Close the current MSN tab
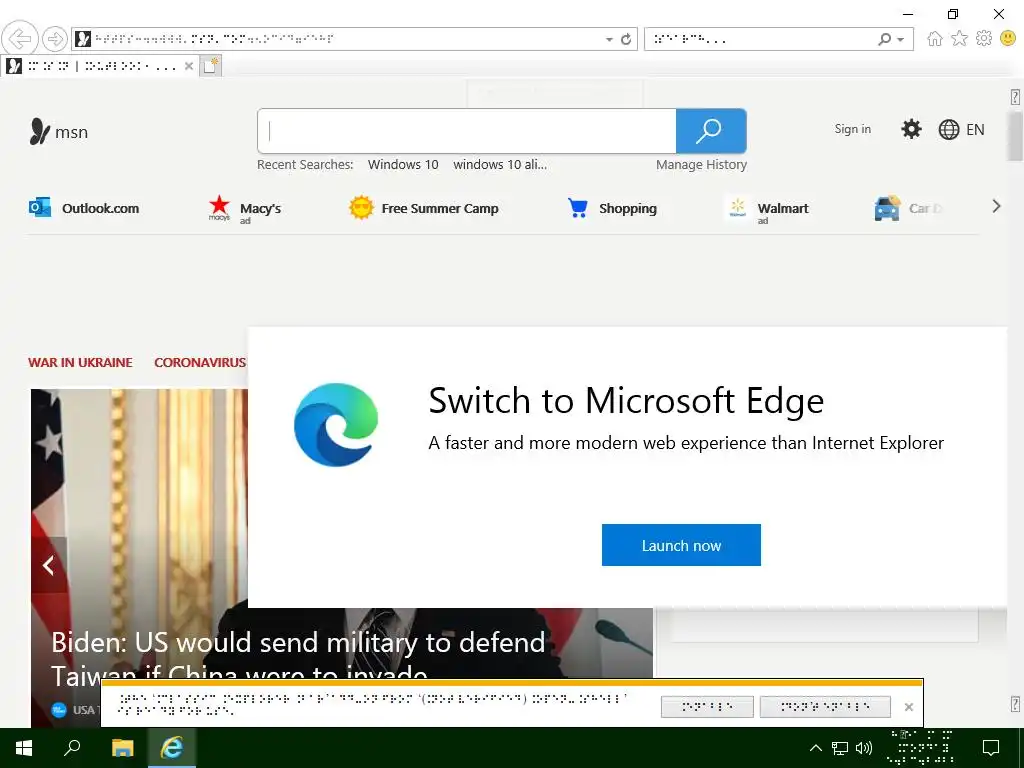Image resolution: width=1024 pixels, height=768 pixels. tap(189, 66)
